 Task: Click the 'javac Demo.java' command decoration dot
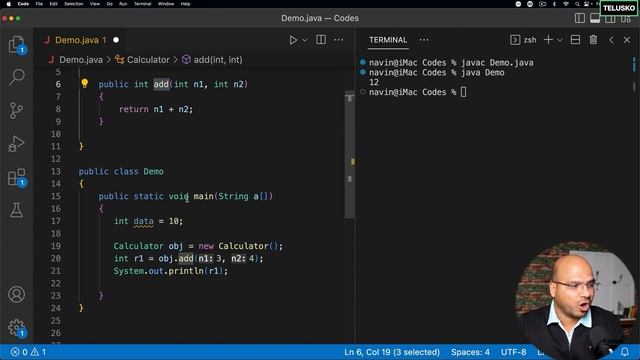(x=362, y=62)
